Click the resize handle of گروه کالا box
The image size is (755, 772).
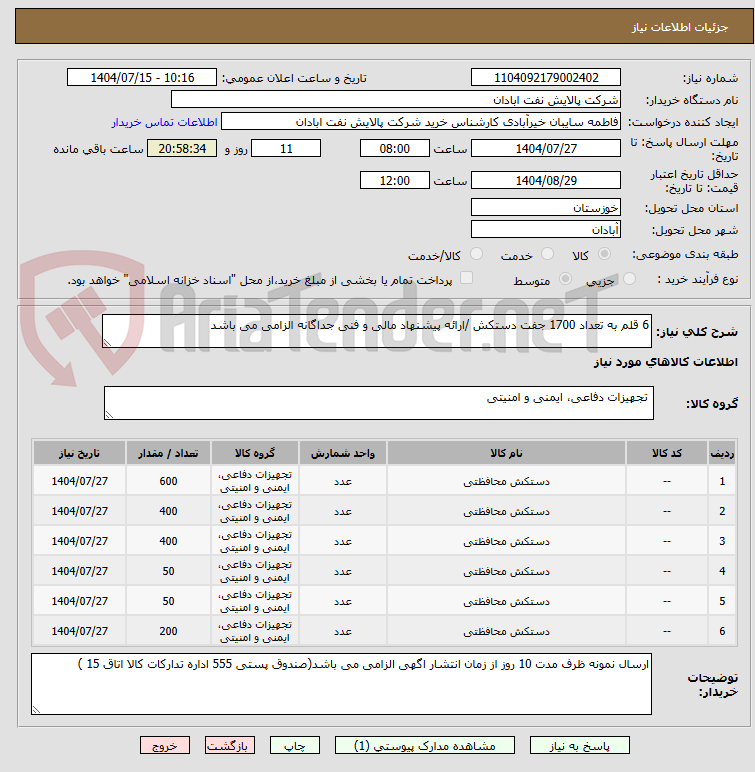click(109, 415)
